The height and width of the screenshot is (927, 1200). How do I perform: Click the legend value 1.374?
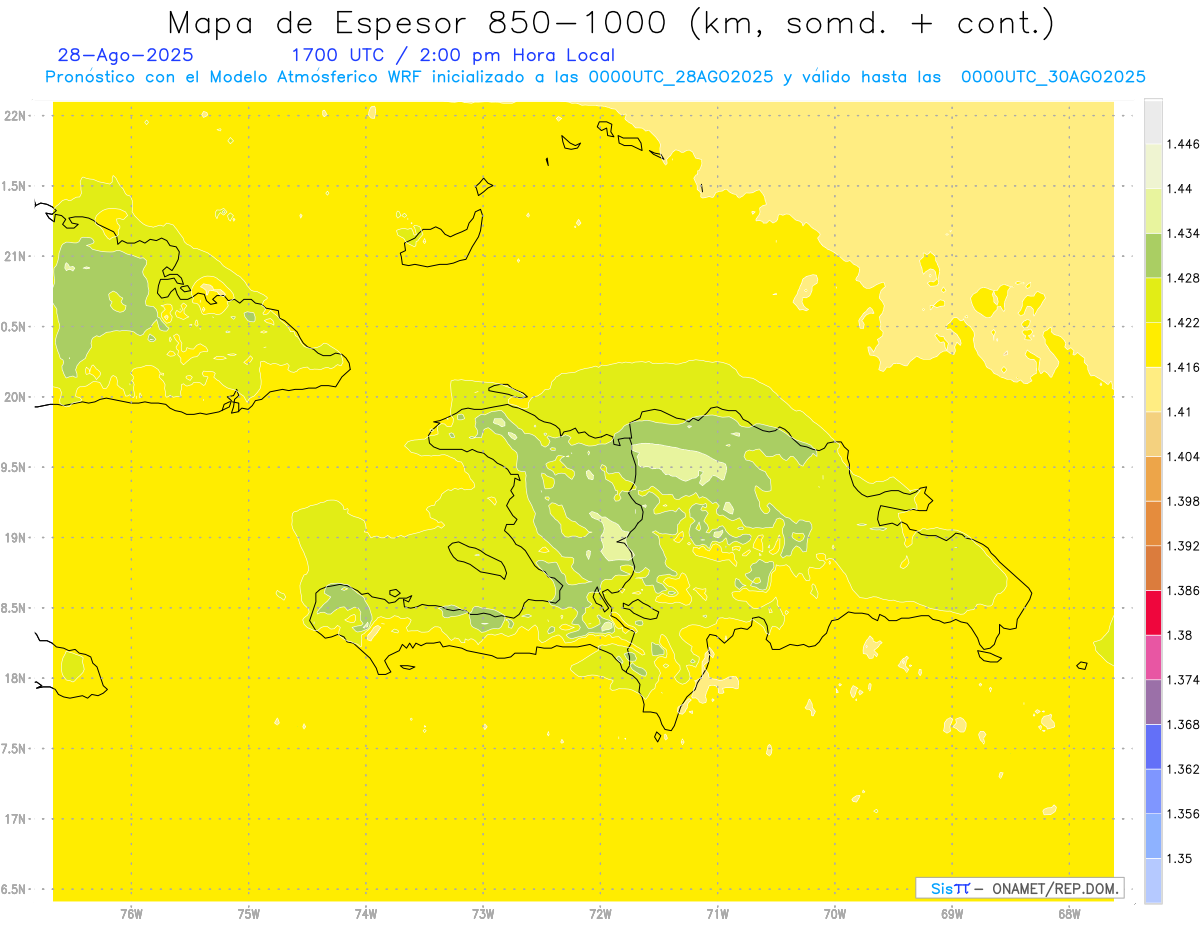coord(1183,680)
